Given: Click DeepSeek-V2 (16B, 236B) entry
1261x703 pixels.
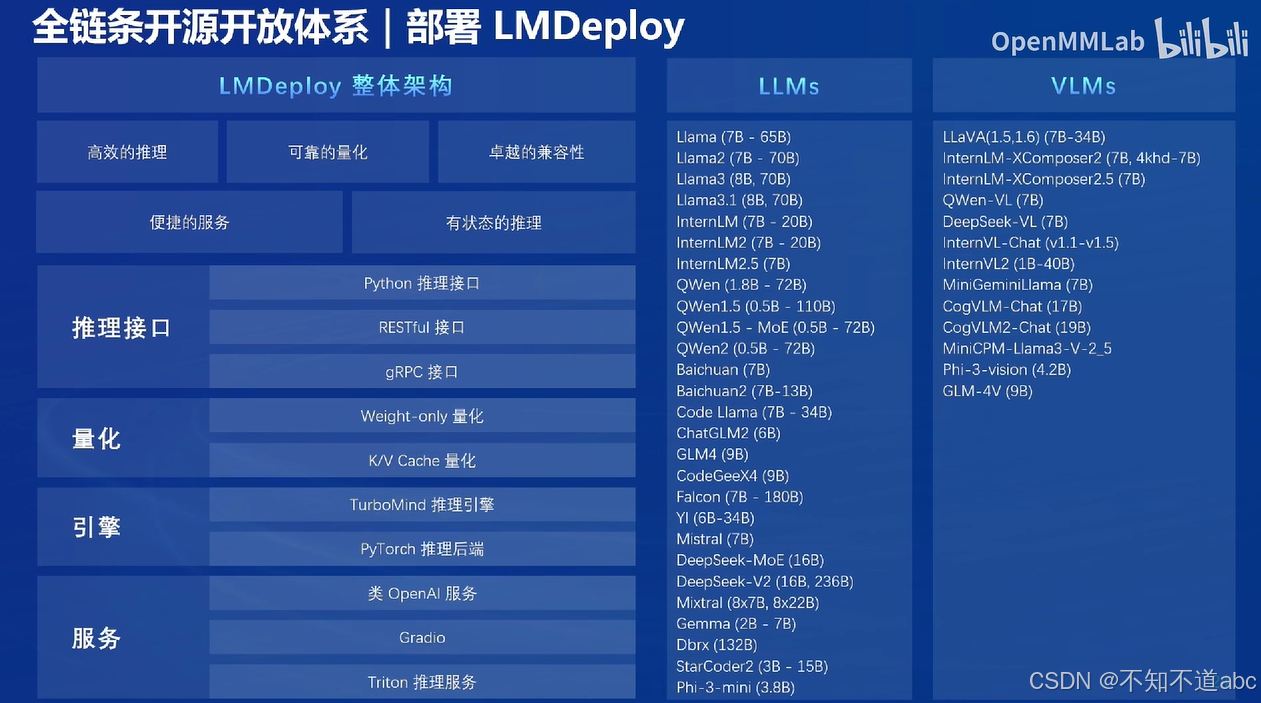Looking at the screenshot, I should tap(765, 581).
